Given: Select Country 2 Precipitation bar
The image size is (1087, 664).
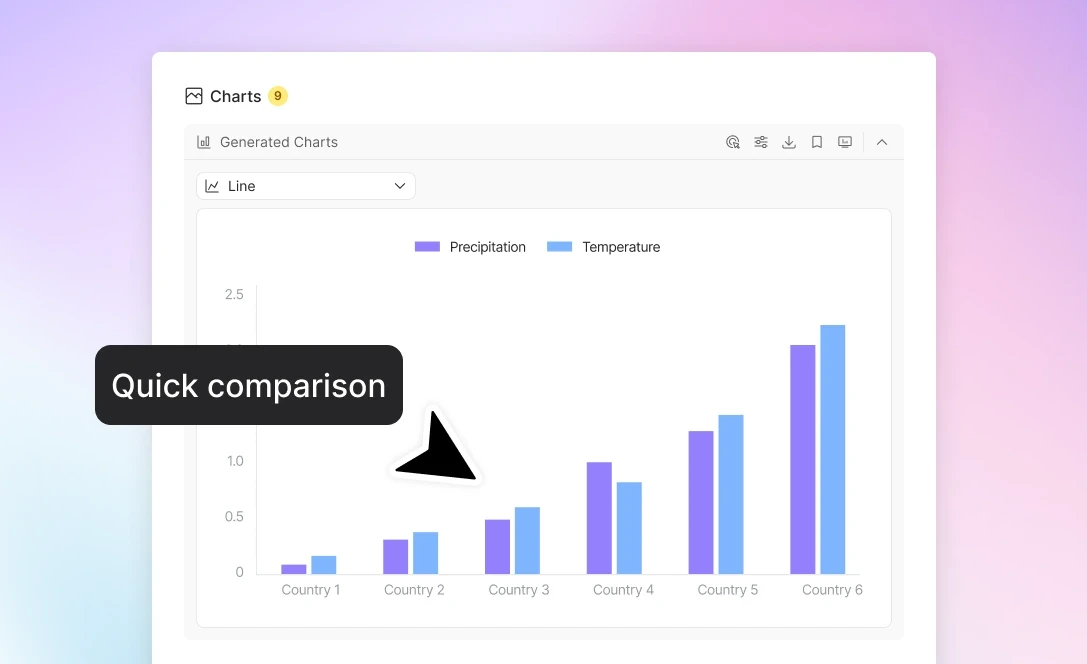Looking at the screenshot, I should click(395, 557).
